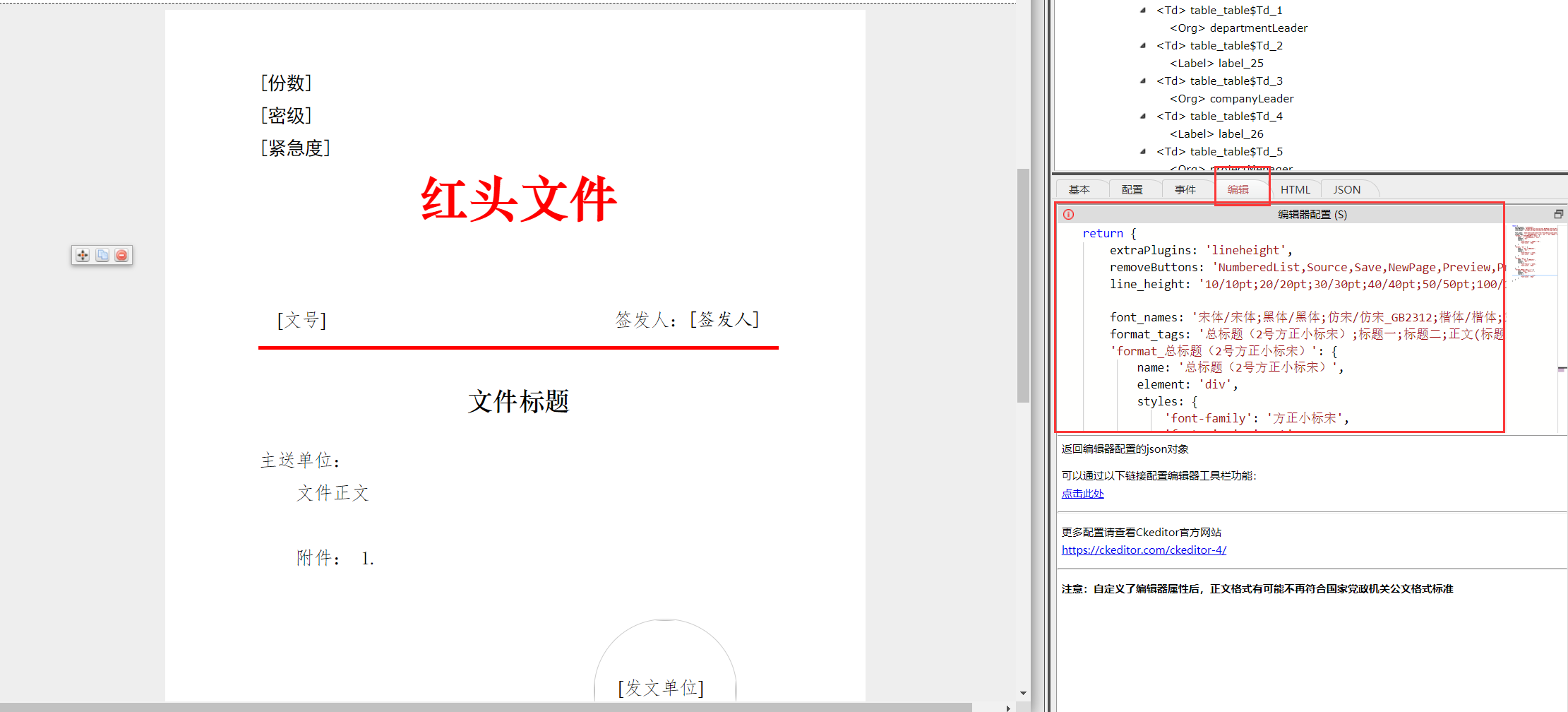This screenshot has width=1568, height=712.
Task: Click the document scrollbar down arrow
Action: (x=1023, y=694)
